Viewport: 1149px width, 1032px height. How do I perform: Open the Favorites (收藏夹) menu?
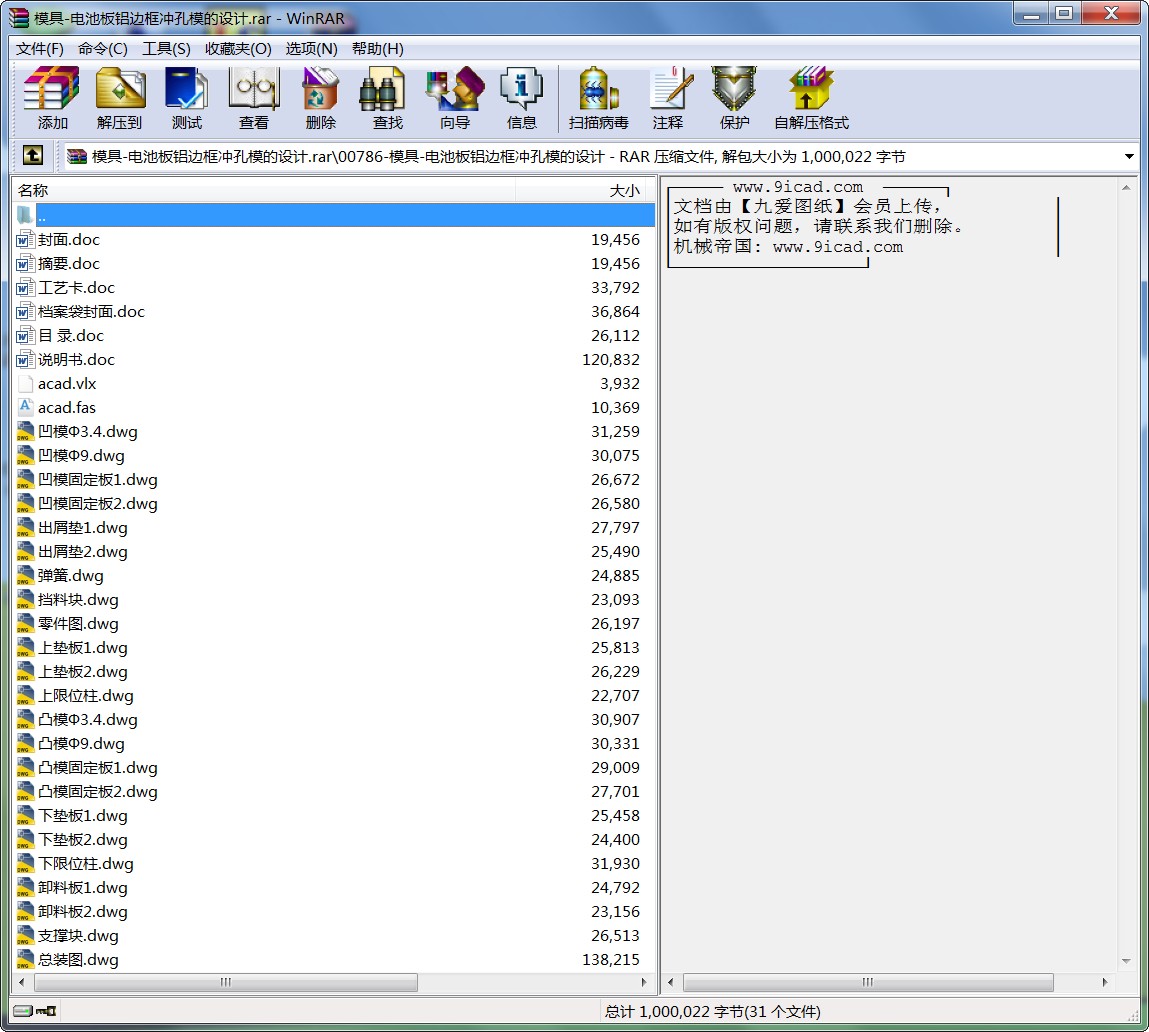point(238,49)
